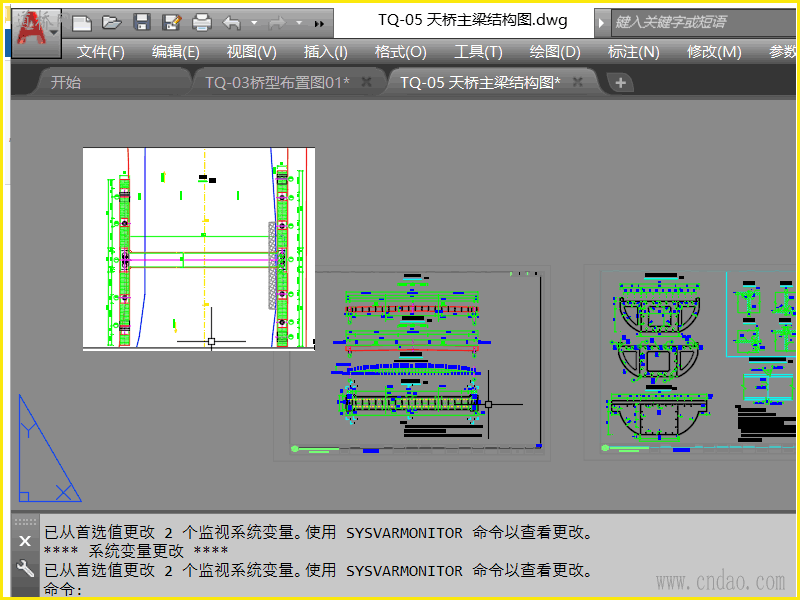
Task: Create a new drawing with New icon
Action: [x=82, y=23]
